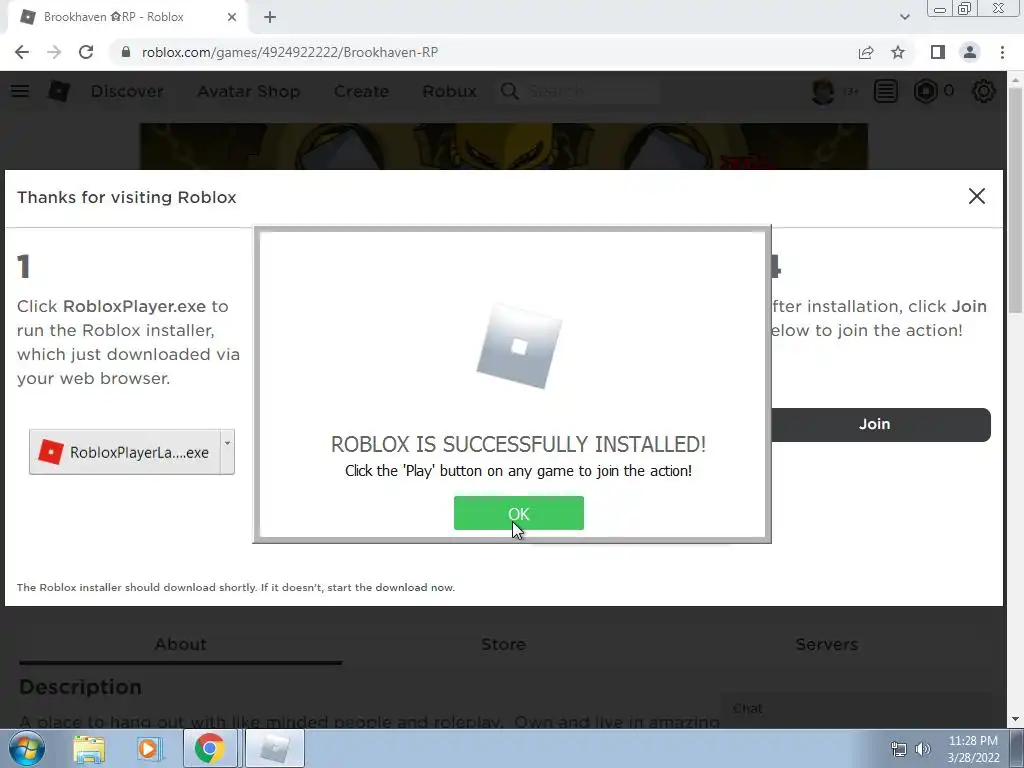The image size is (1024, 768).
Task: Switch to Roblox installer in taskbar
Action: [x=275, y=749]
